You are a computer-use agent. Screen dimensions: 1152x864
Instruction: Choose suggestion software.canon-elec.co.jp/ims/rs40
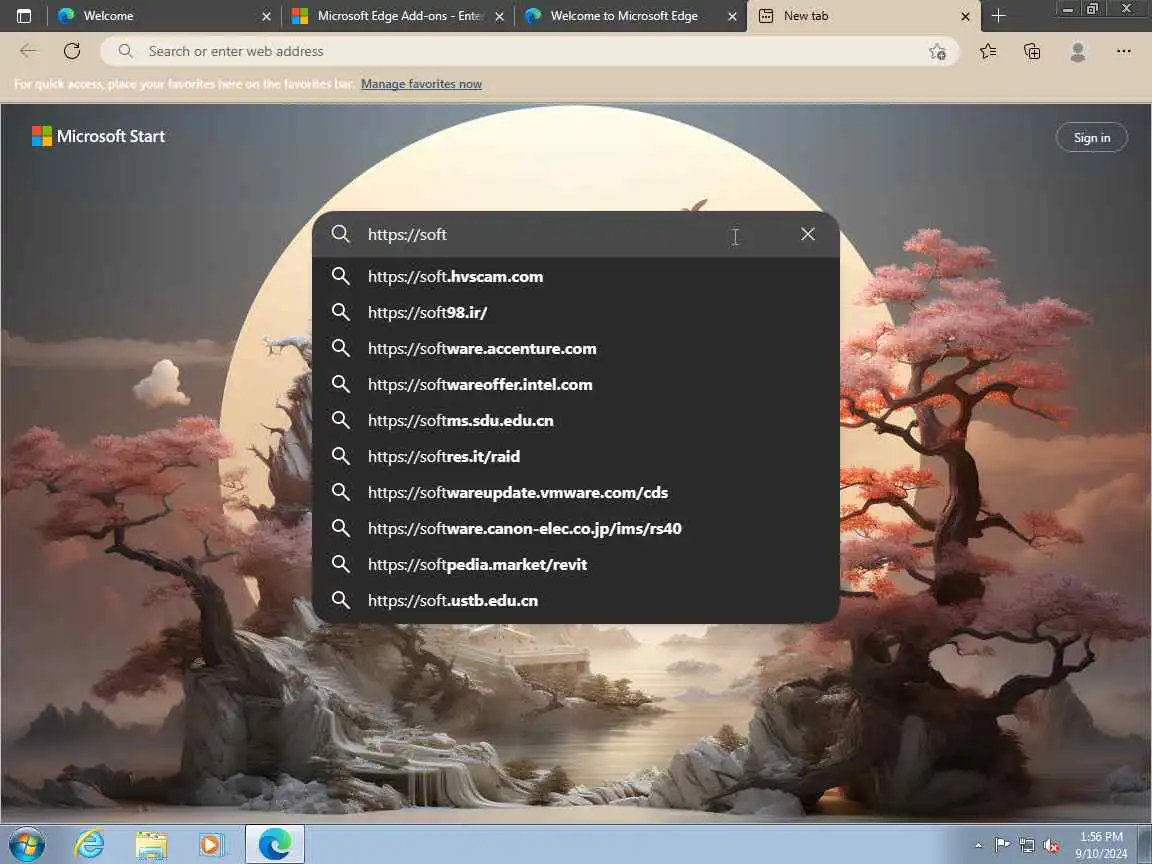point(576,528)
